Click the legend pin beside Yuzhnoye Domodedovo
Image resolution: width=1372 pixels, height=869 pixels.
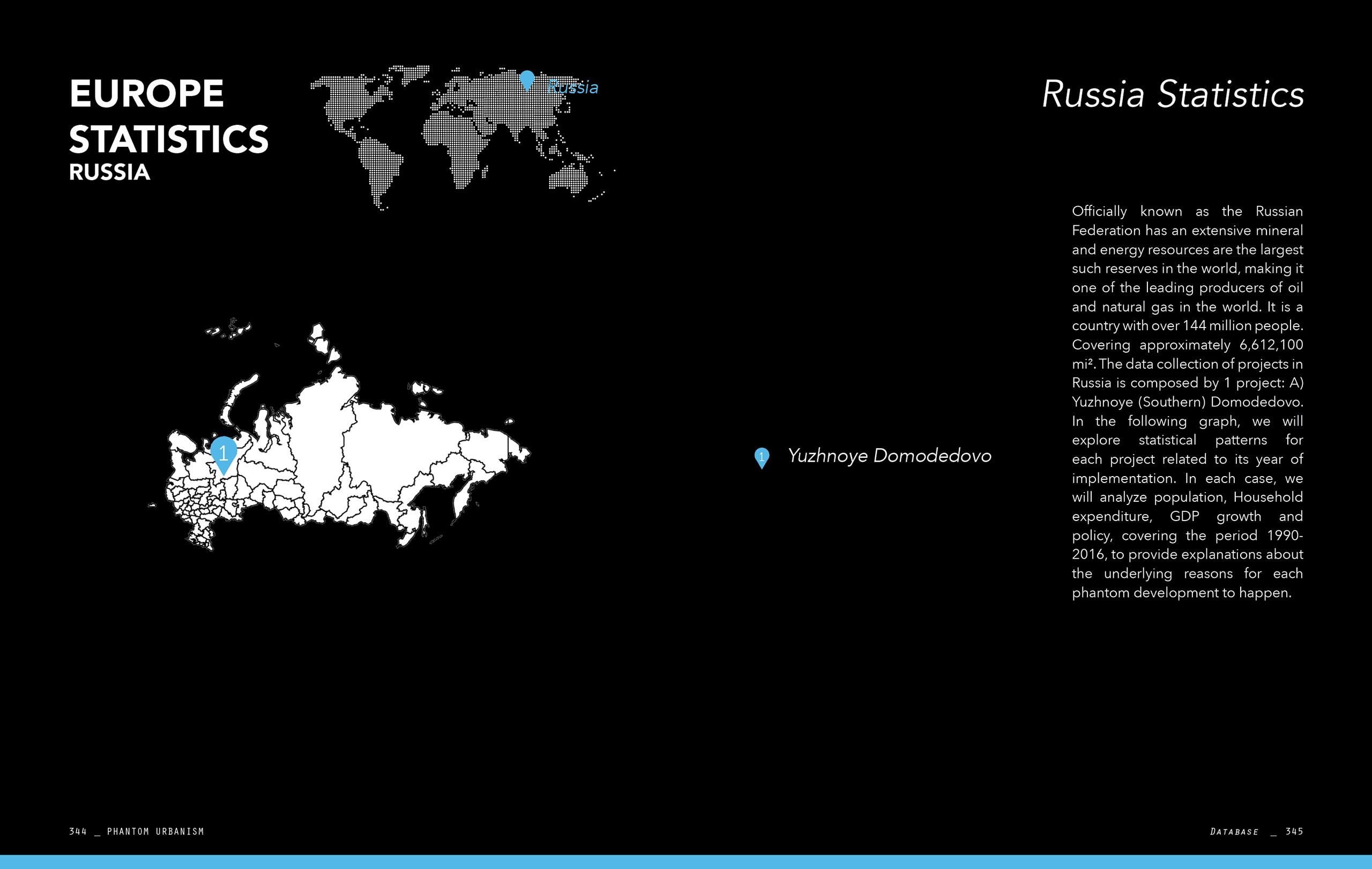761,457
